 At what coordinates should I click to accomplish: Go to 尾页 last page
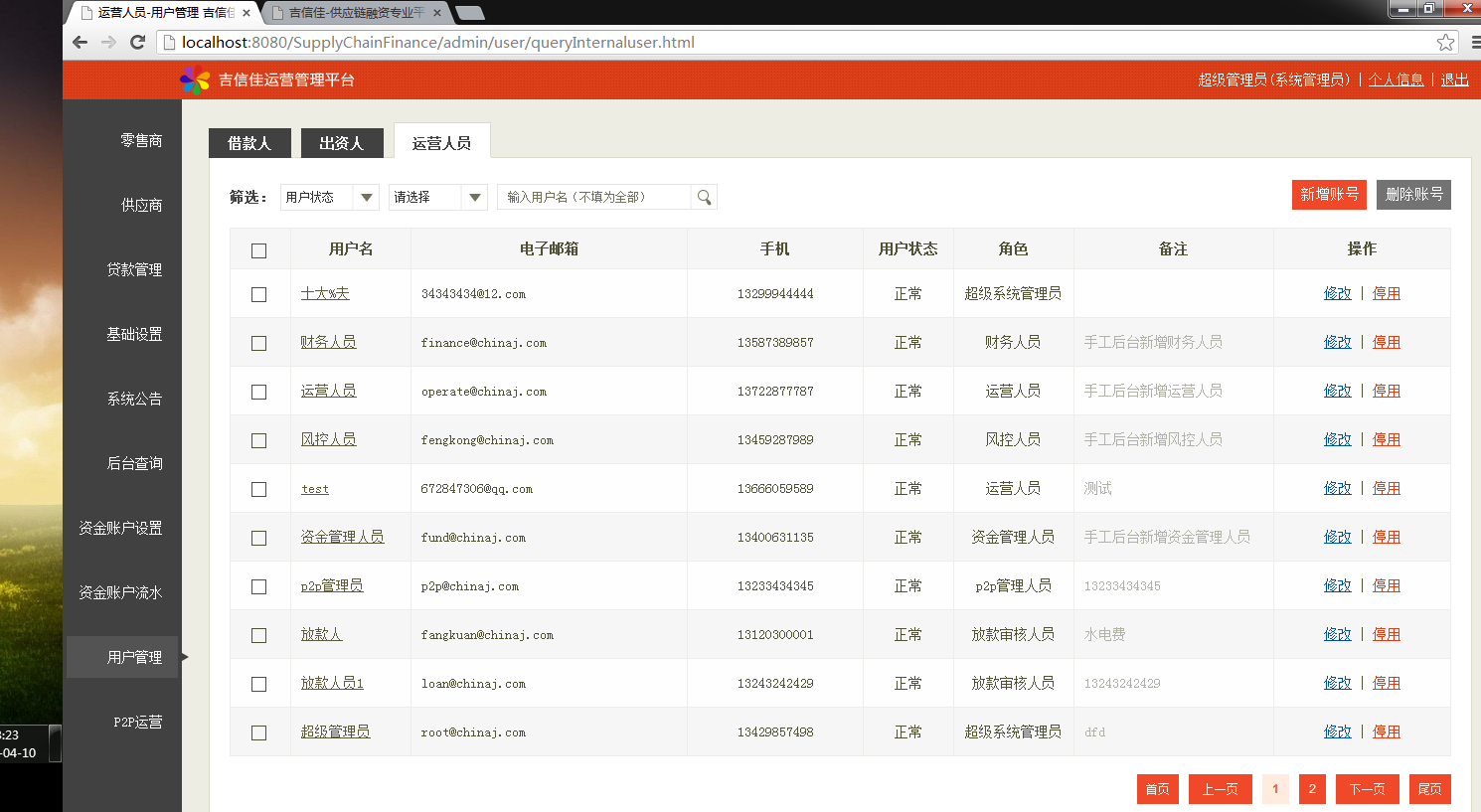[1429, 789]
